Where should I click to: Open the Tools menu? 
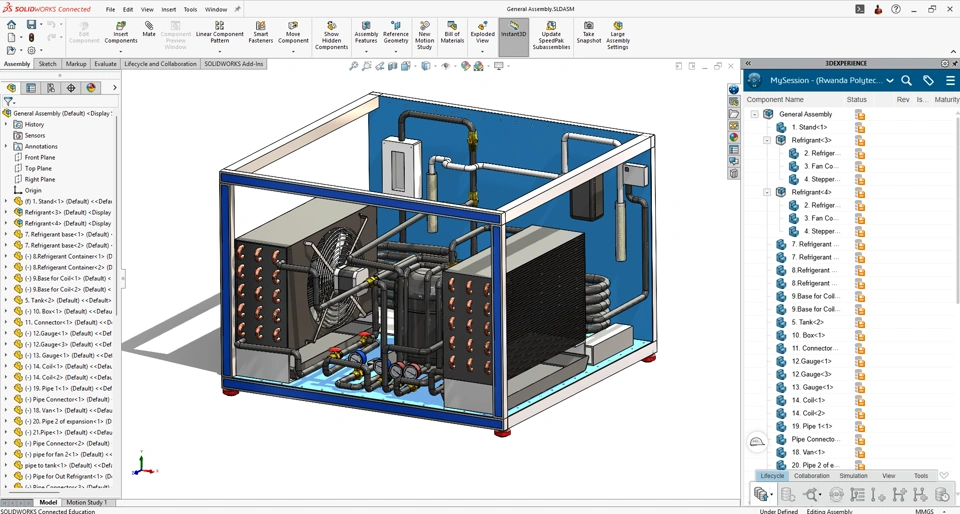pyautogui.click(x=190, y=9)
